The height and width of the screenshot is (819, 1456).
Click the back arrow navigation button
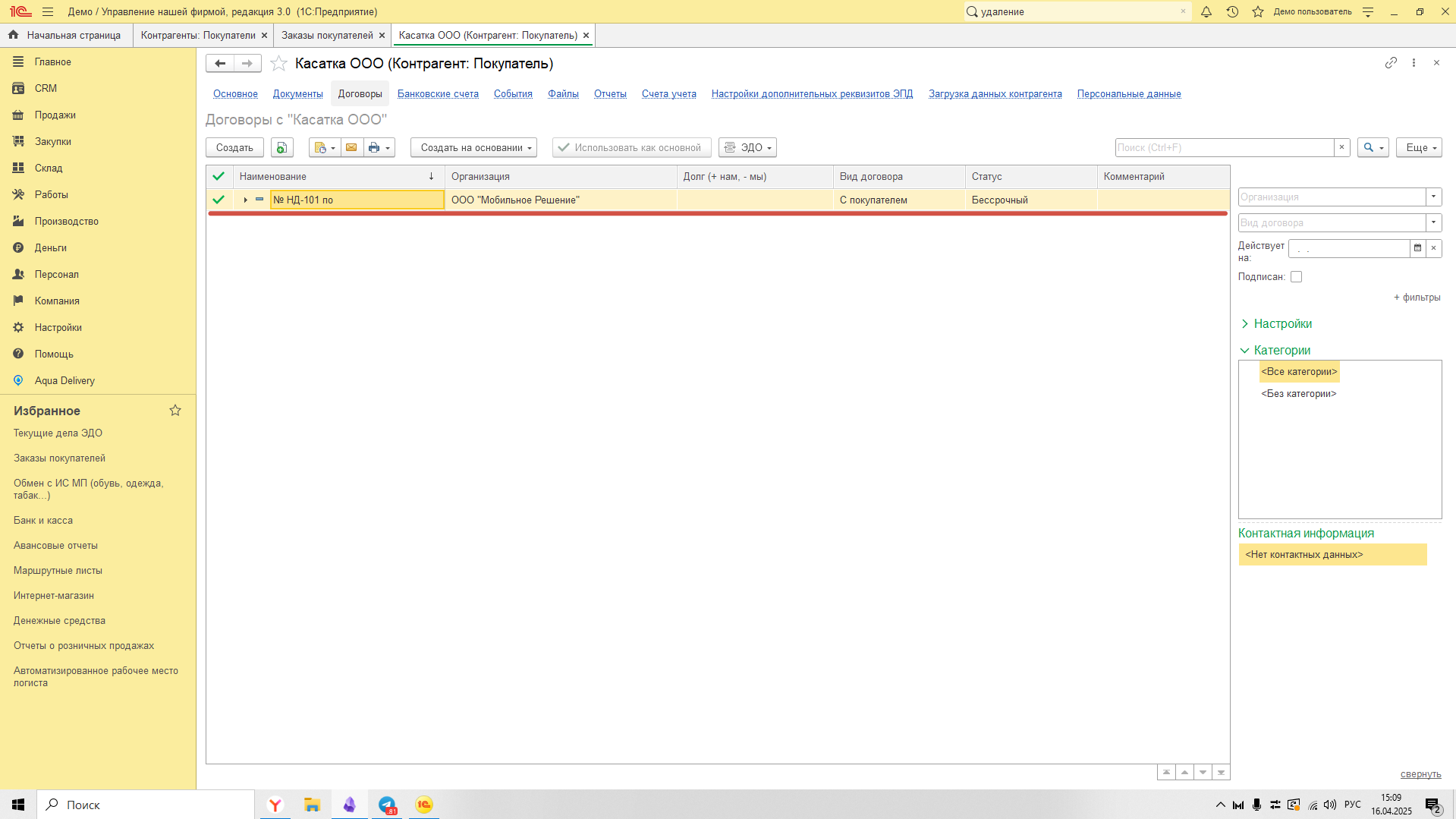point(220,64)
